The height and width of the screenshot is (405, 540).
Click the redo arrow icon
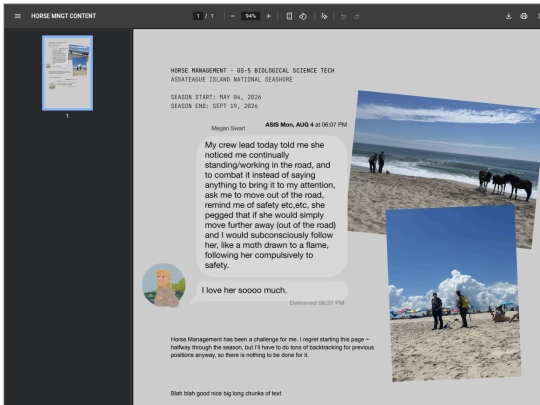356,16
